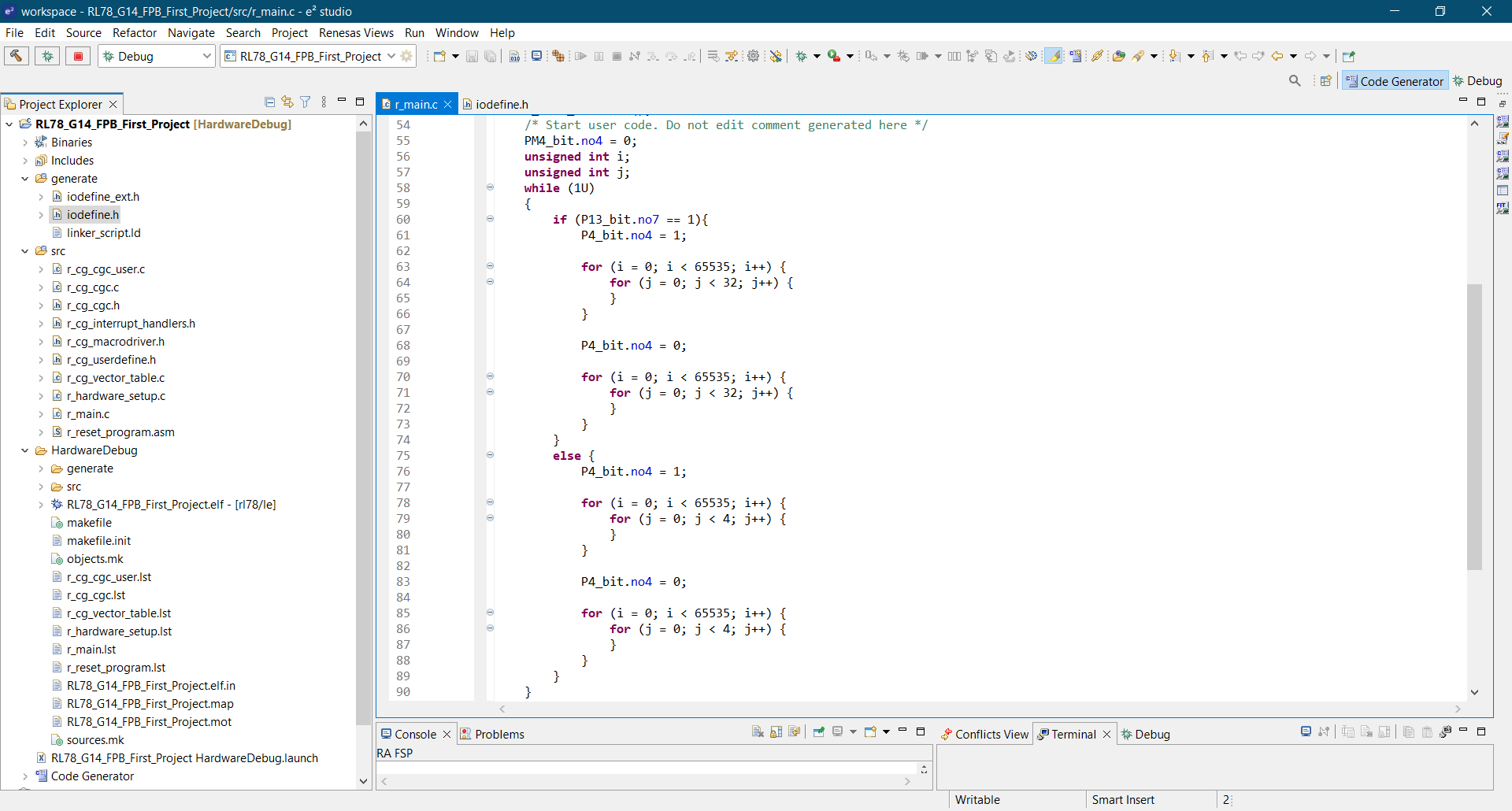
Task: Click the yellow Back navigation arrow
Action: point(1277,56)
